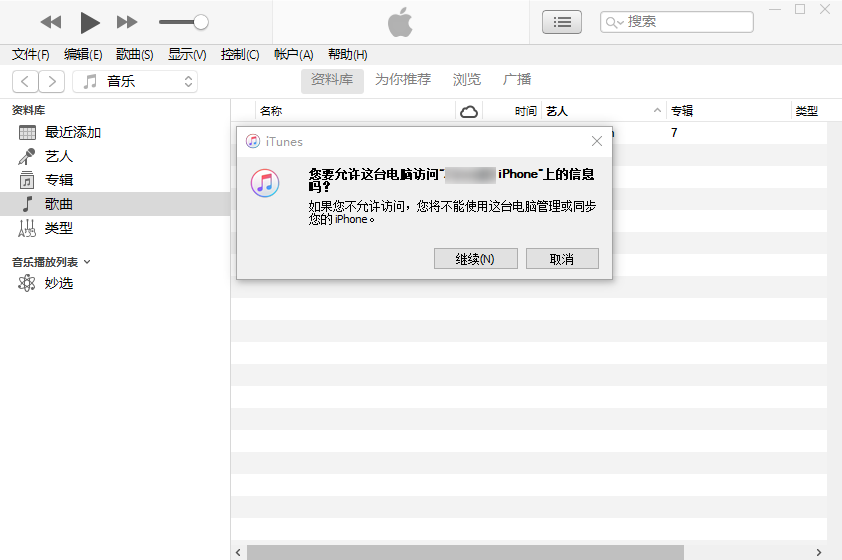Sort by the 名称 column header
Image resolution: width=842 pixels, height=560 pixels.
tap(354, 111)
